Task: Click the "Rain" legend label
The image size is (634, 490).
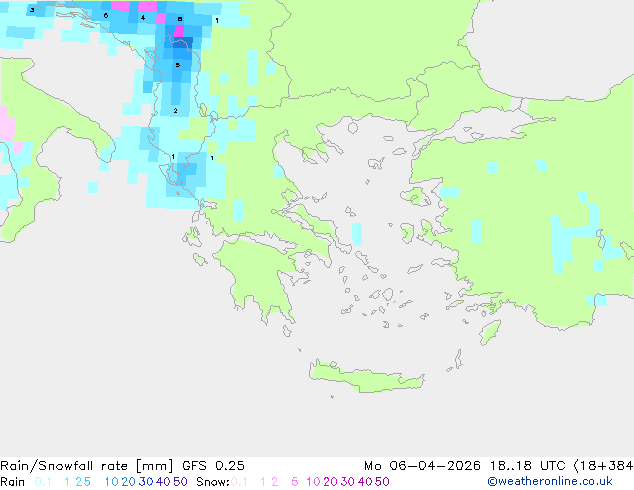Action: pos(13,482)
